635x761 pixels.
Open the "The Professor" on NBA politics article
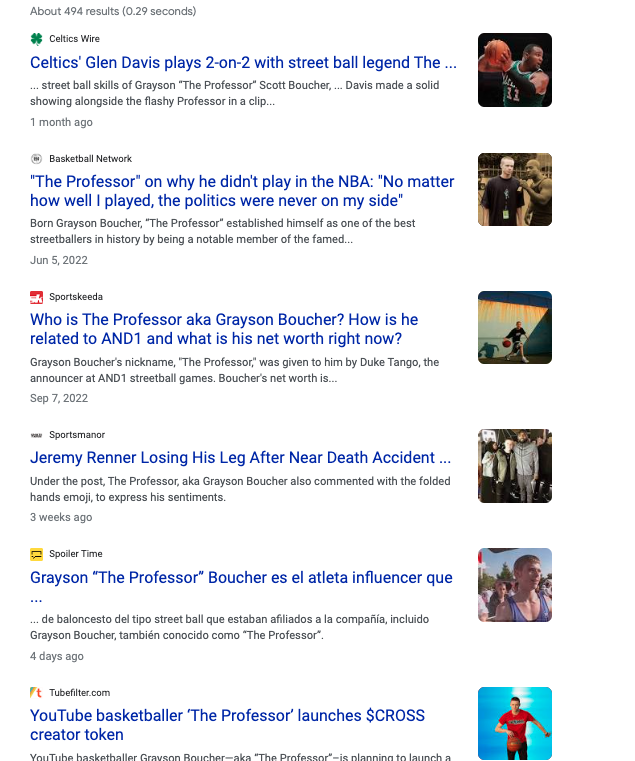point(242,191)
